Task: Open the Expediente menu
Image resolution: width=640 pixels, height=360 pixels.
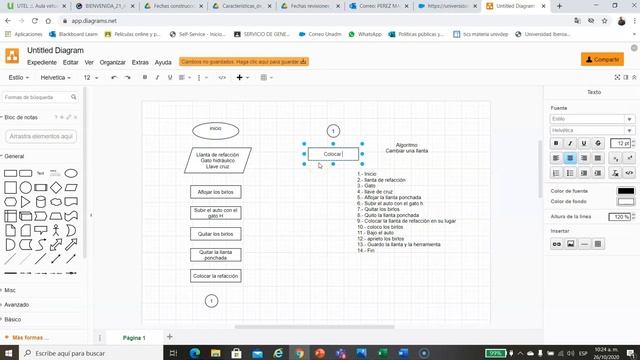Action: click(x=42, y=62)
